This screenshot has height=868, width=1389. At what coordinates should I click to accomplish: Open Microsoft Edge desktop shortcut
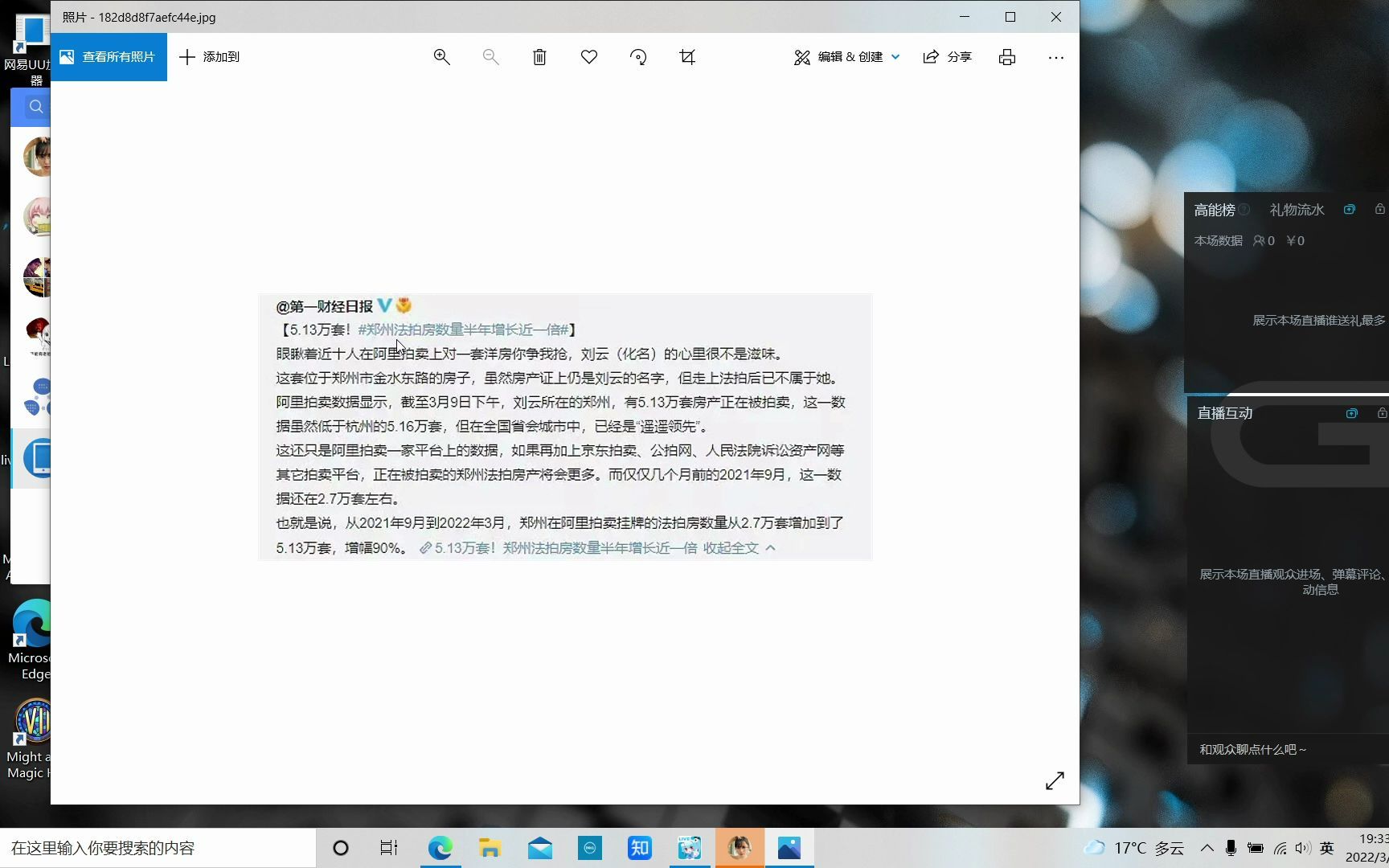coord(31,640)
